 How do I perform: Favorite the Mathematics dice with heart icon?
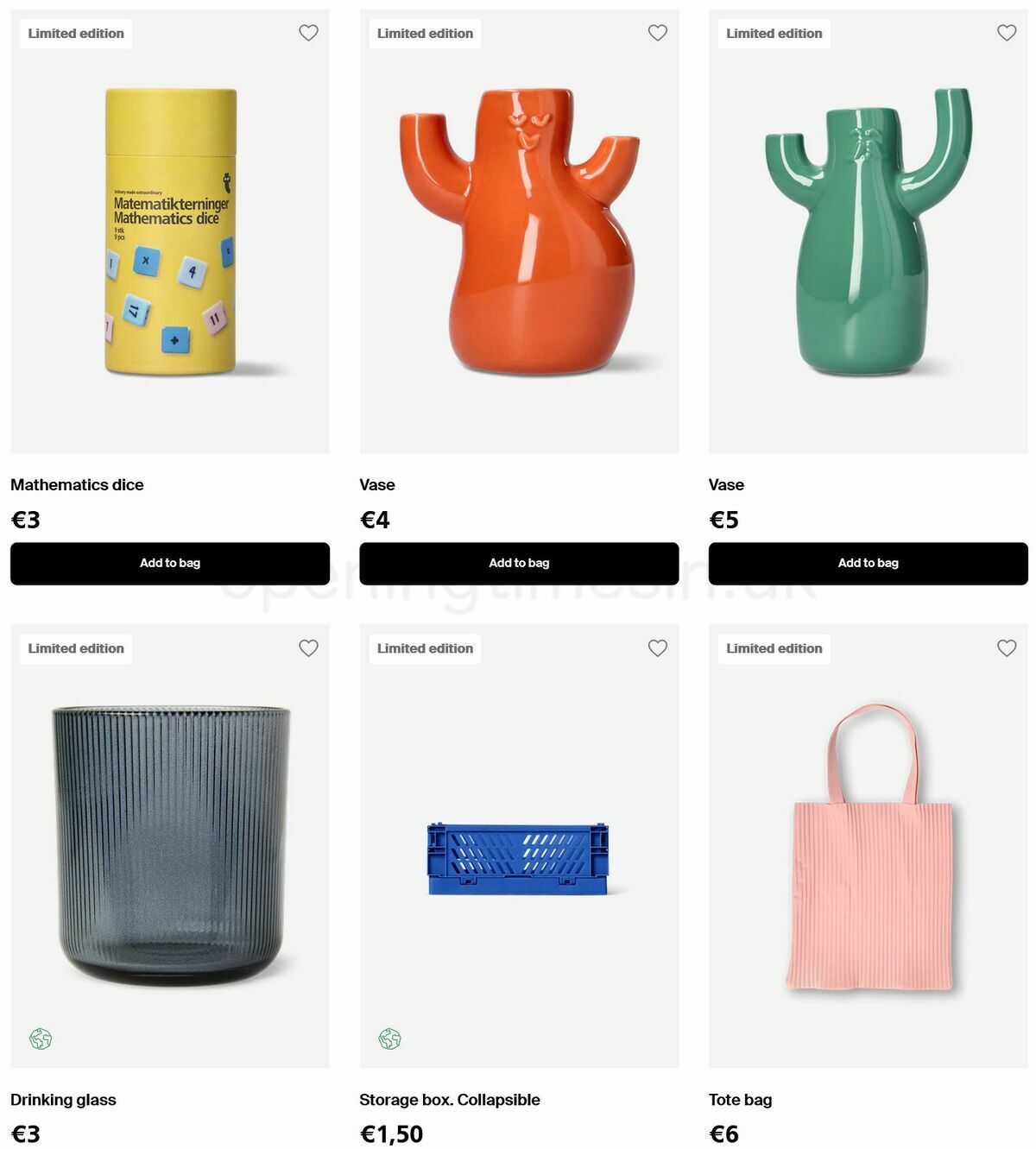point(308,33)
